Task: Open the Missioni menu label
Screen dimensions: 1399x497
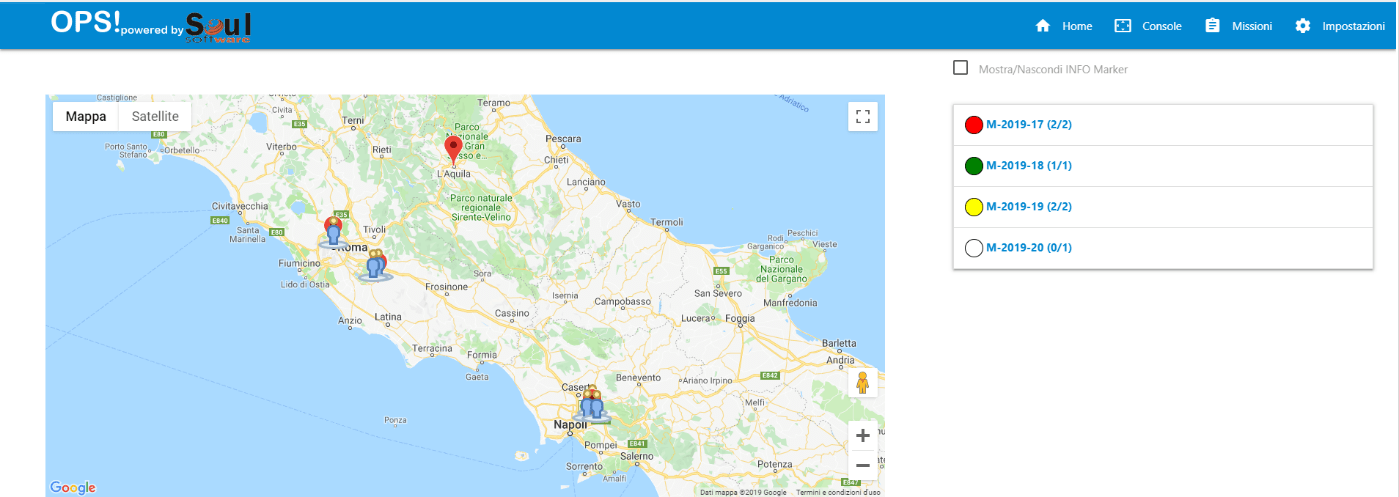Action: 1252,26
